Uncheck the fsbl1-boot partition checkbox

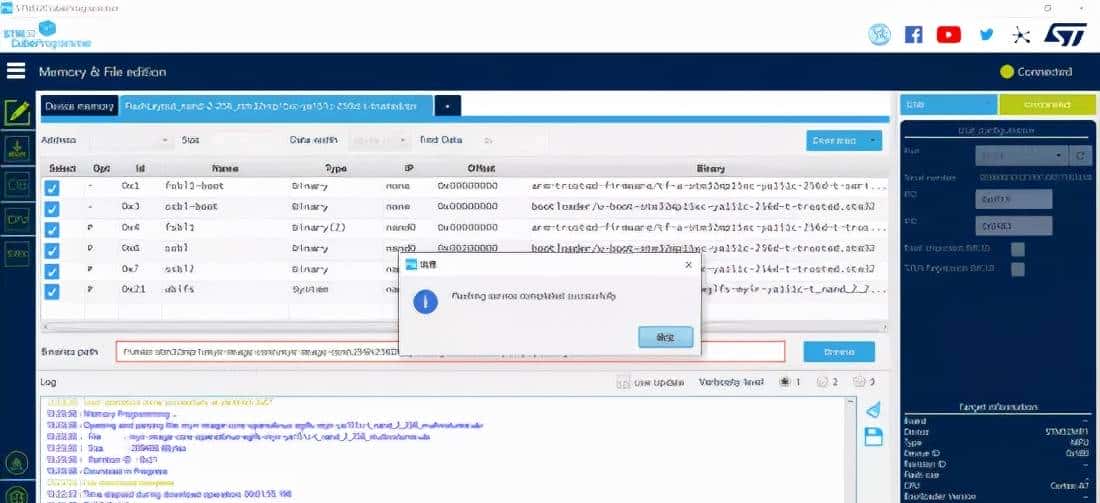pos(52,187)
